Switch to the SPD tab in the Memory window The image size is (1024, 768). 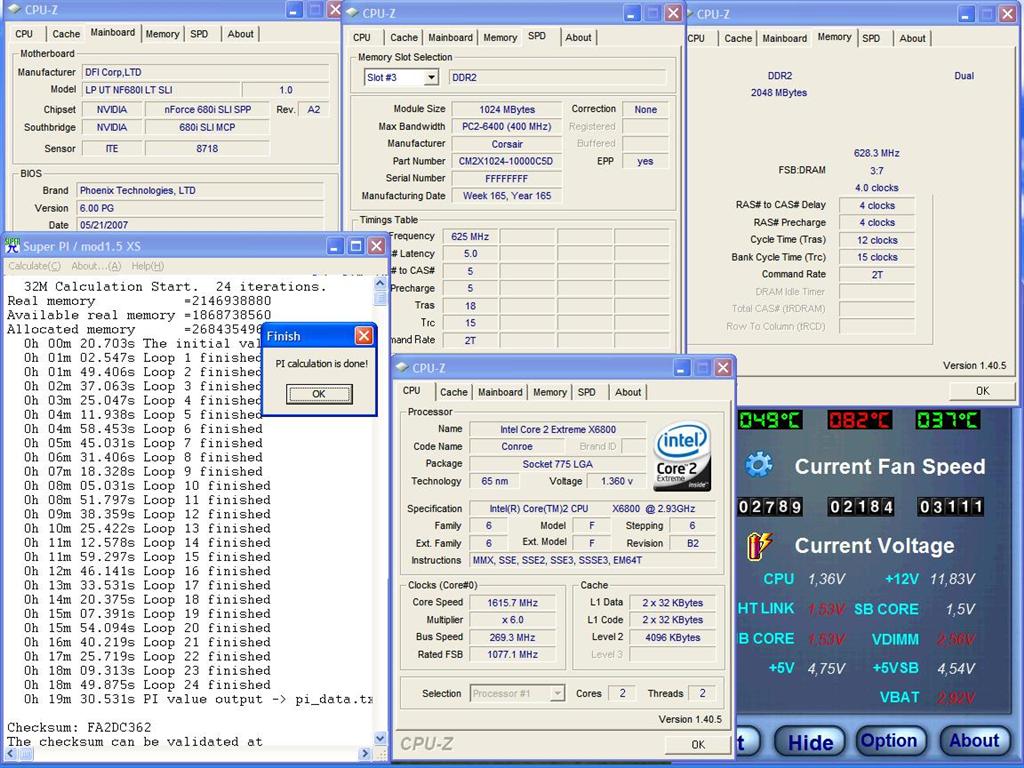pyautogui.click(x=871, y=39)
